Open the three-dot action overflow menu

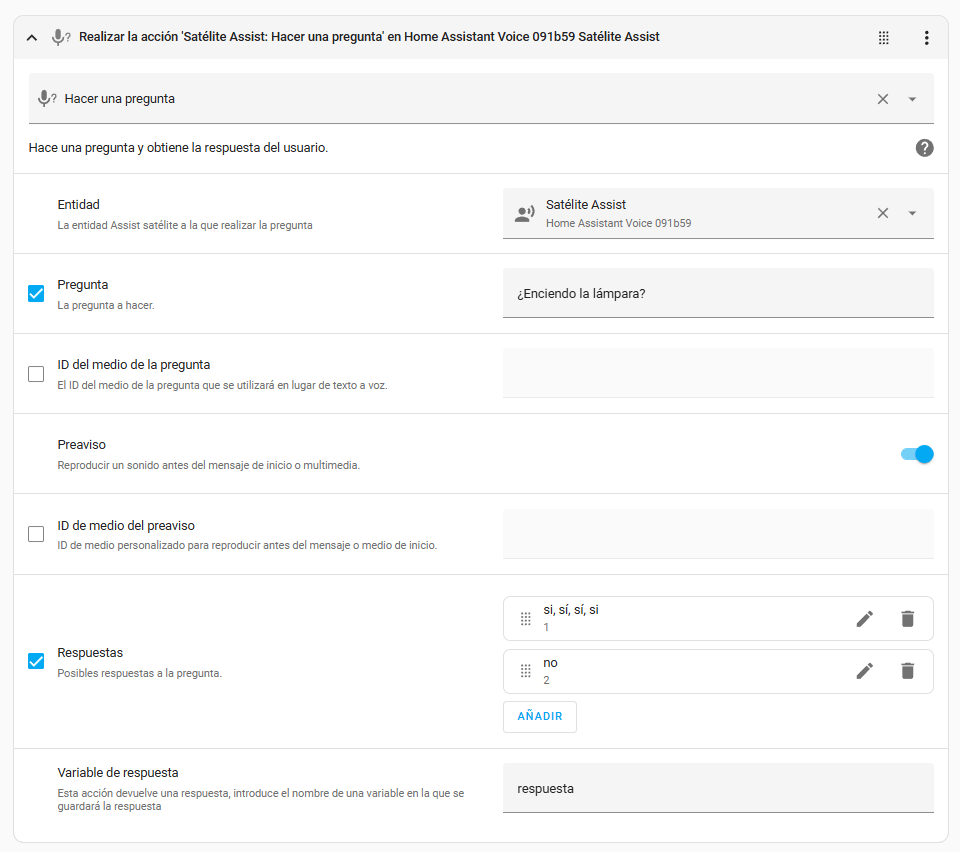[926, 37]
